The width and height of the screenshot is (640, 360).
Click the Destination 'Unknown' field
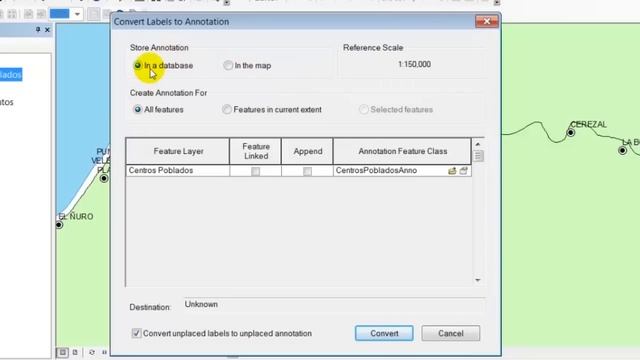334,304
